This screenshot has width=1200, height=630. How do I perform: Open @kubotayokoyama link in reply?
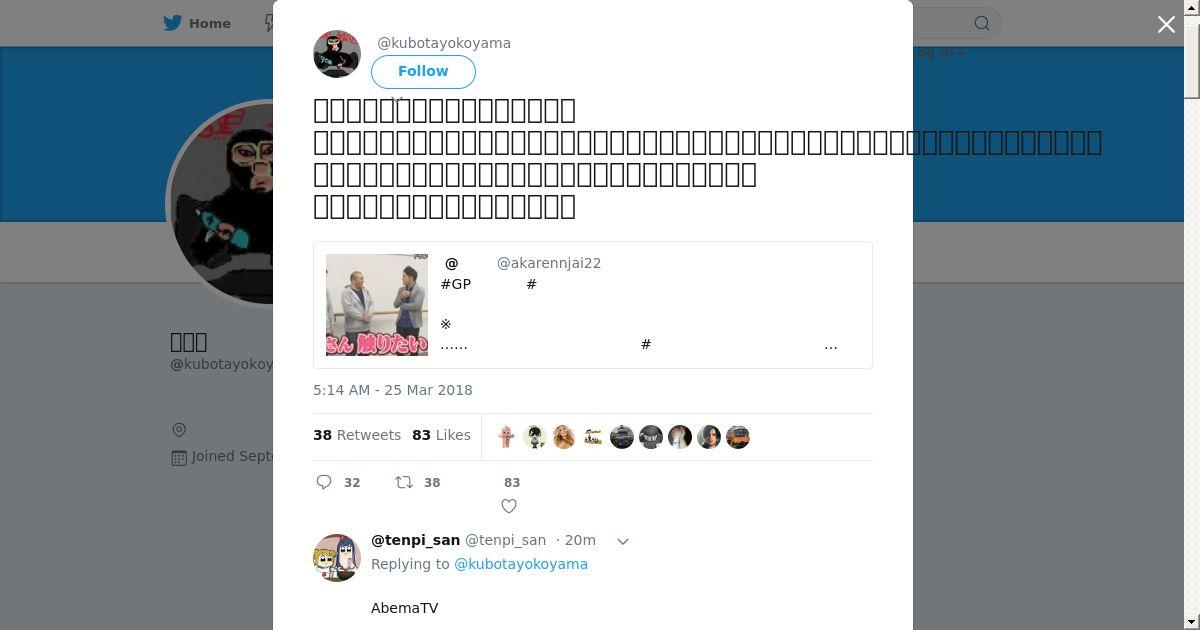521,564
